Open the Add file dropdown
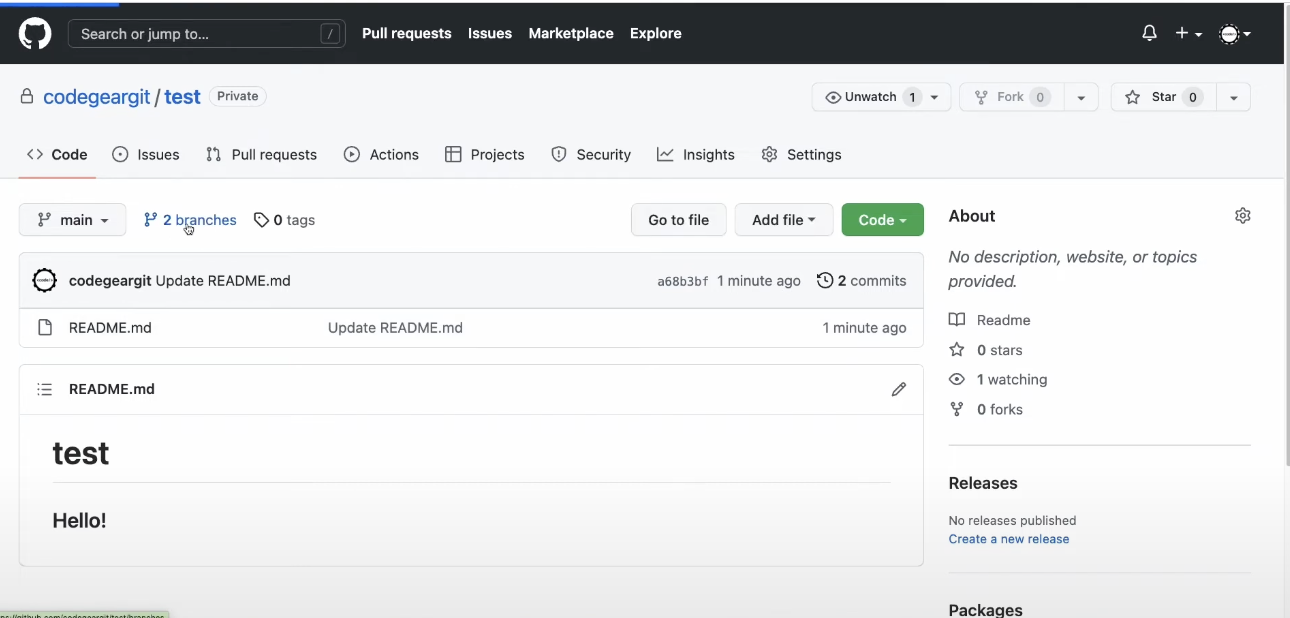 783,219
